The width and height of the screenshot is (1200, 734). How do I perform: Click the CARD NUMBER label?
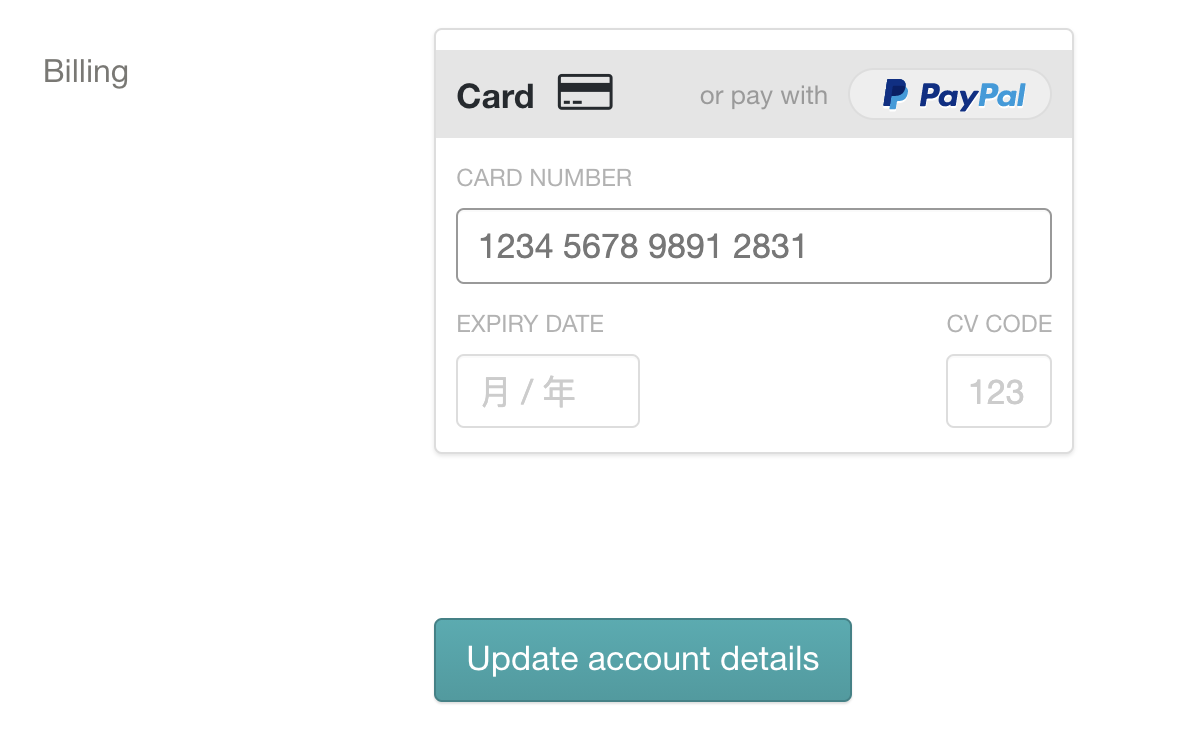click(x=544, y=178)
